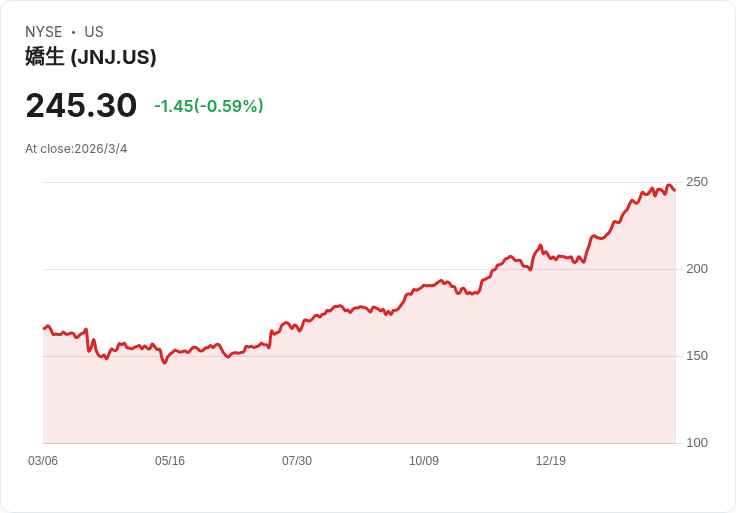Click the NYSE exchange label
736x513 pixels.
(x=44, y=32)
